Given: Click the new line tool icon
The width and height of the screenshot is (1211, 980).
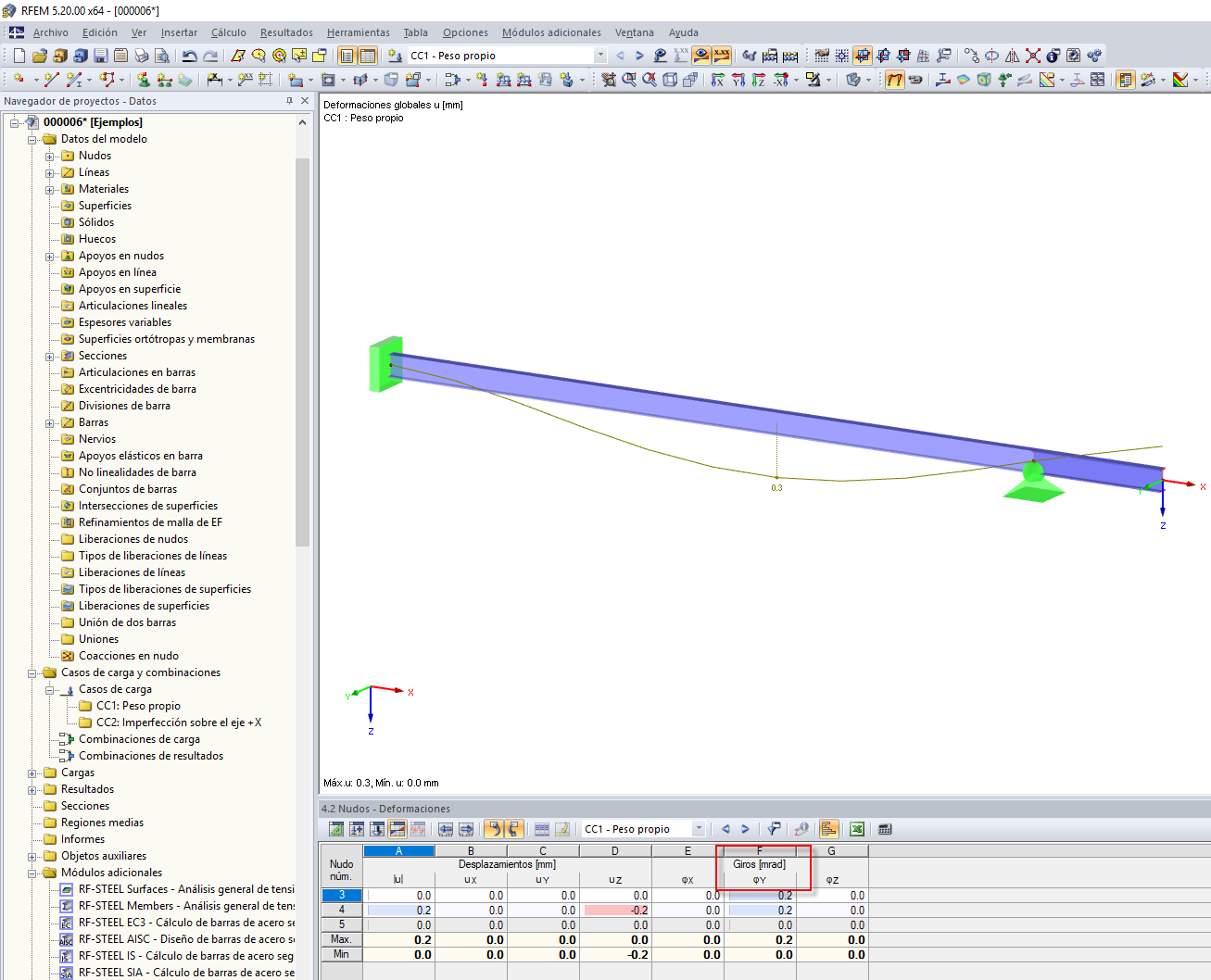Looking at the screenshot, I should pos(52,80).
